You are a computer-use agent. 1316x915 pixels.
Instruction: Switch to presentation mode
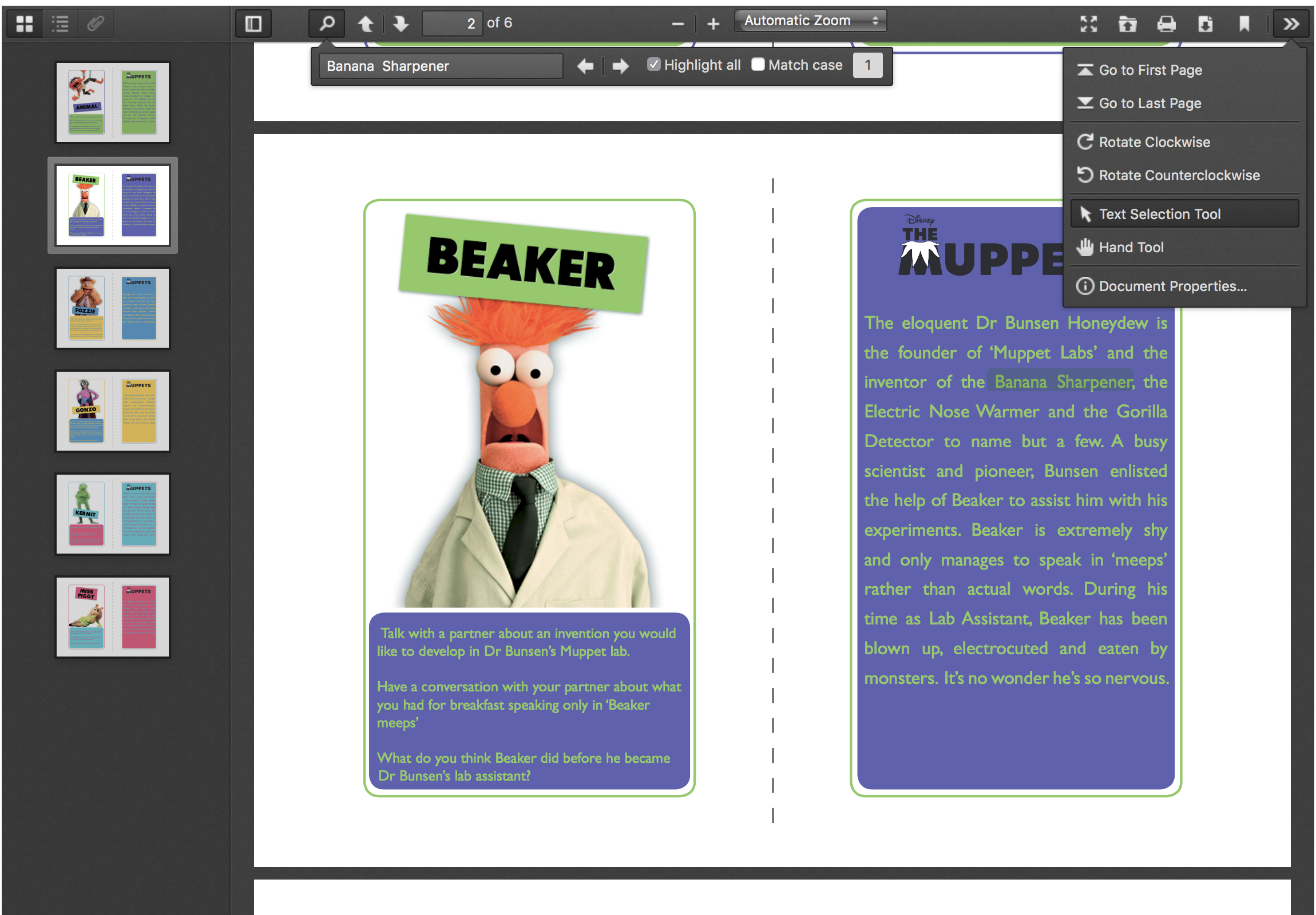click(1088, 23)
